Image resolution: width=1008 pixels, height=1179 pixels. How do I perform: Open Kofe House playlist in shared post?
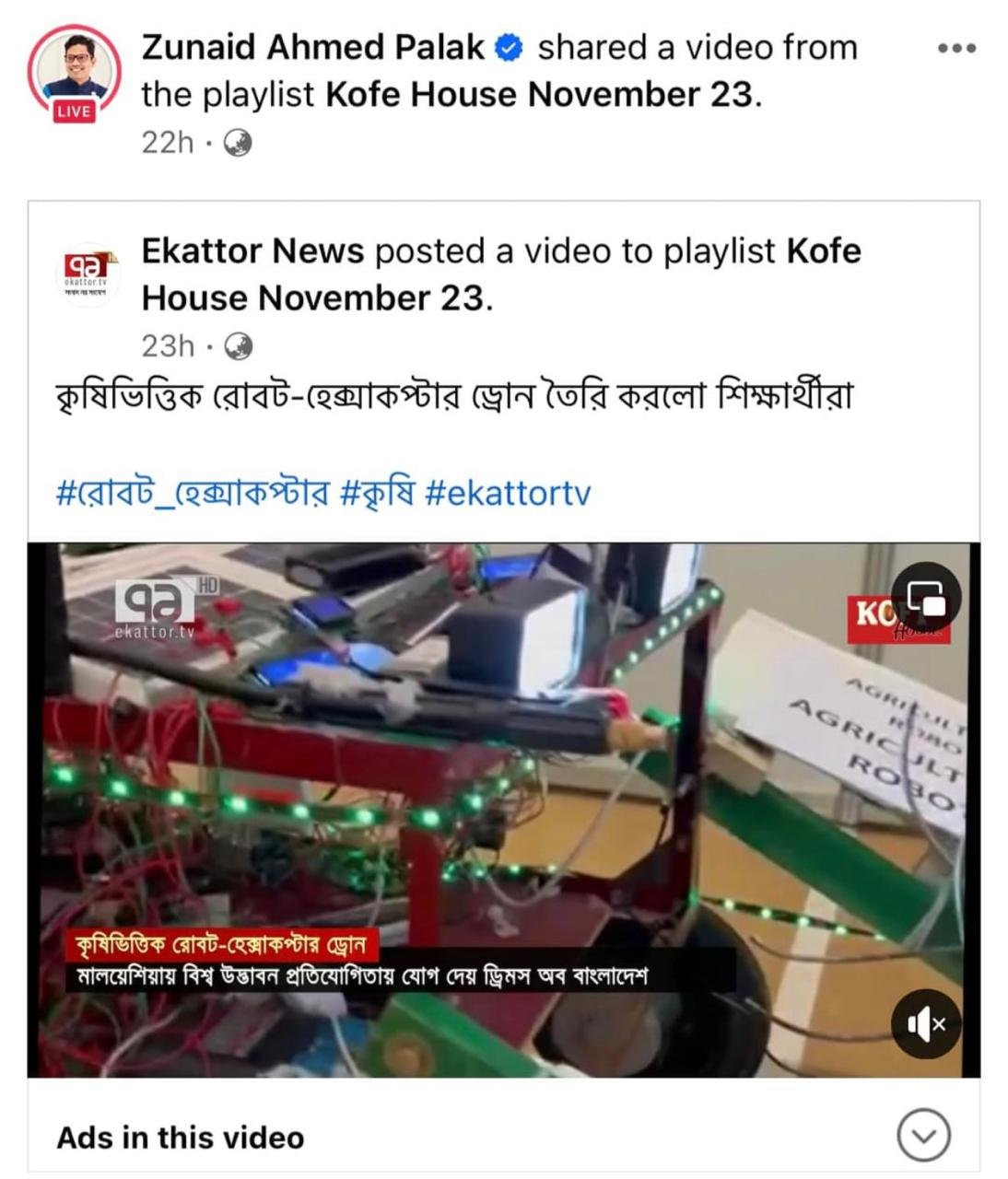501,274
